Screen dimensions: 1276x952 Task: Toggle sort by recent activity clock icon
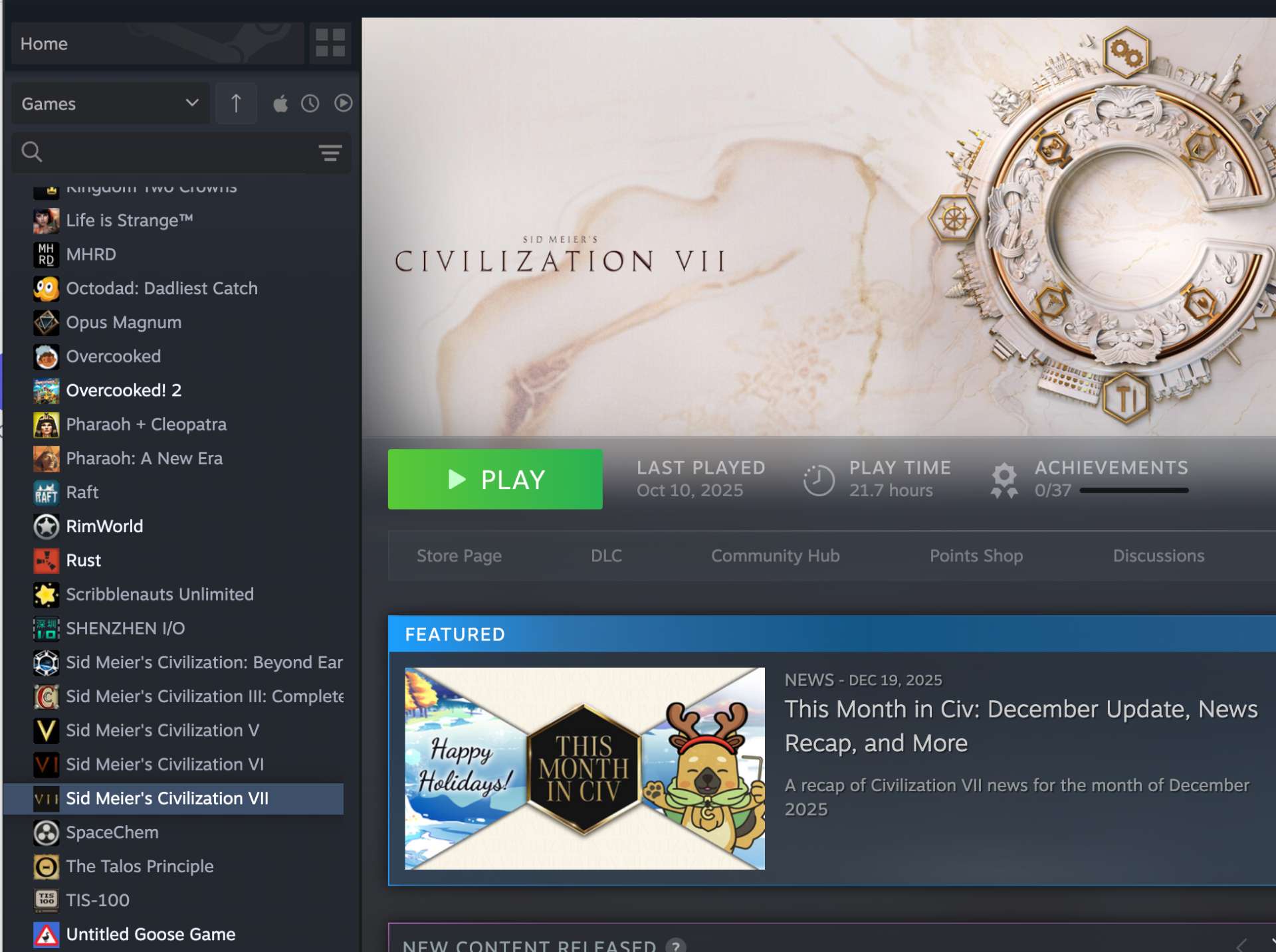[x=310, y=104]
